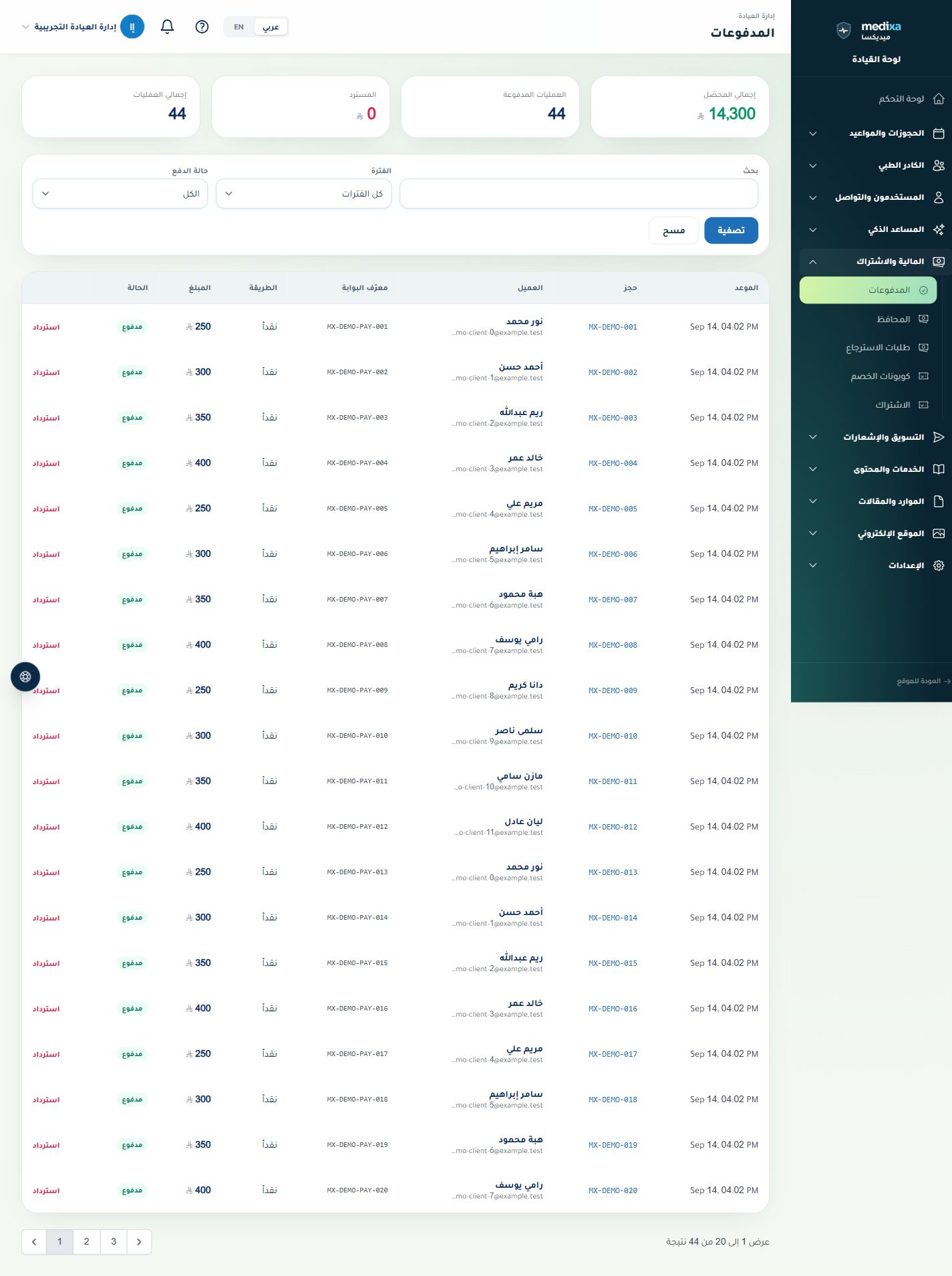Click the book icon beside الخدمات والمحتوى
The width and height of the screenshot is (952, 1276).
click(x=939, y=469)
